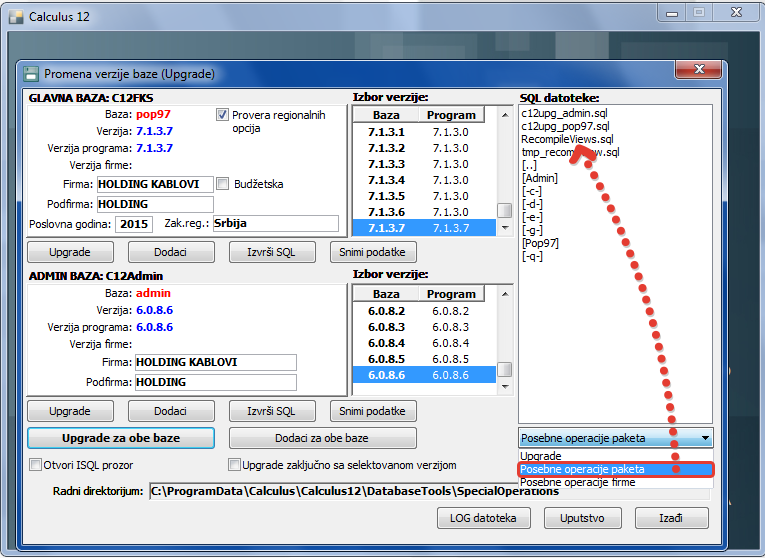This screenshot has height=558, width=765.
Task: Select version 7.1.3.5 in main list
Action: pyautogui.click(x=389, y=196)
